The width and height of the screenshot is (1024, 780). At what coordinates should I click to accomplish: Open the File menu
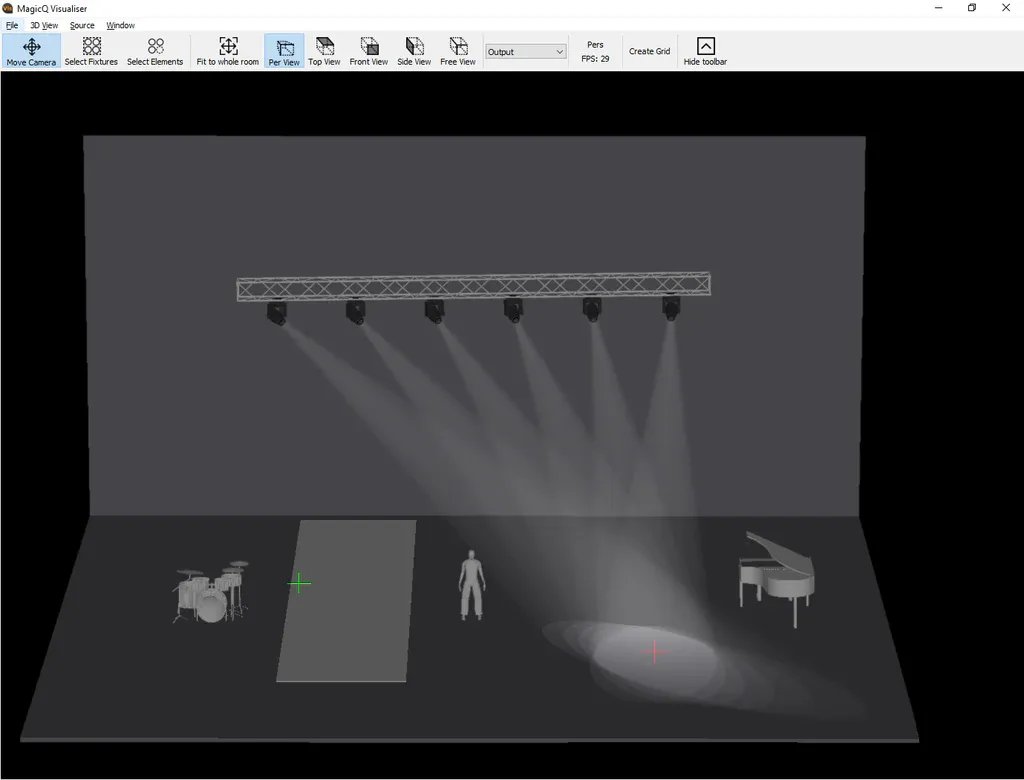12,25
